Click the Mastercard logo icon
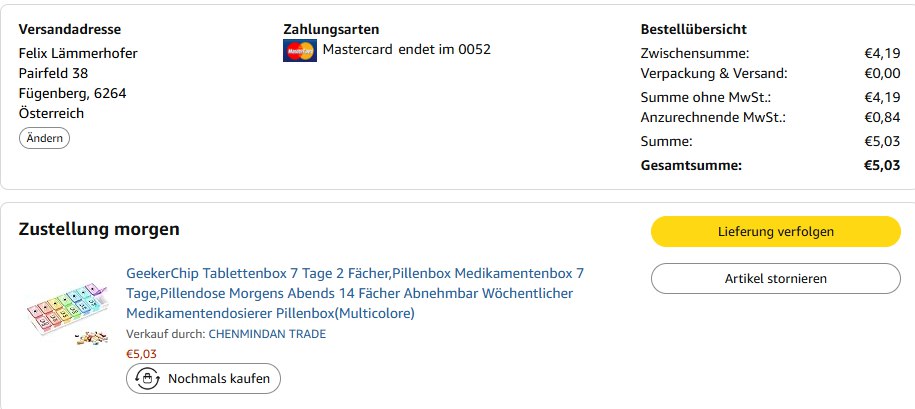Screen dimensions: 915x409 tap(300, 50)
